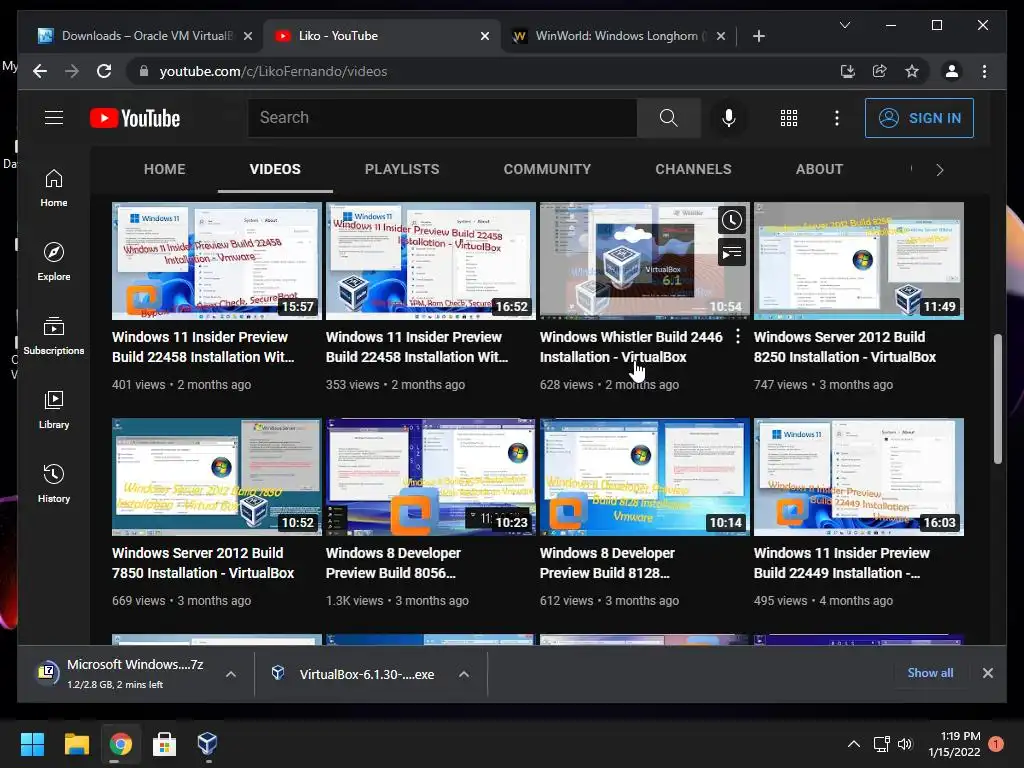The height and width of the screenshot is (768, 1024).
Task: Open Windows 8 Developer Preview Build 8056 title
Action: [393, 563]
